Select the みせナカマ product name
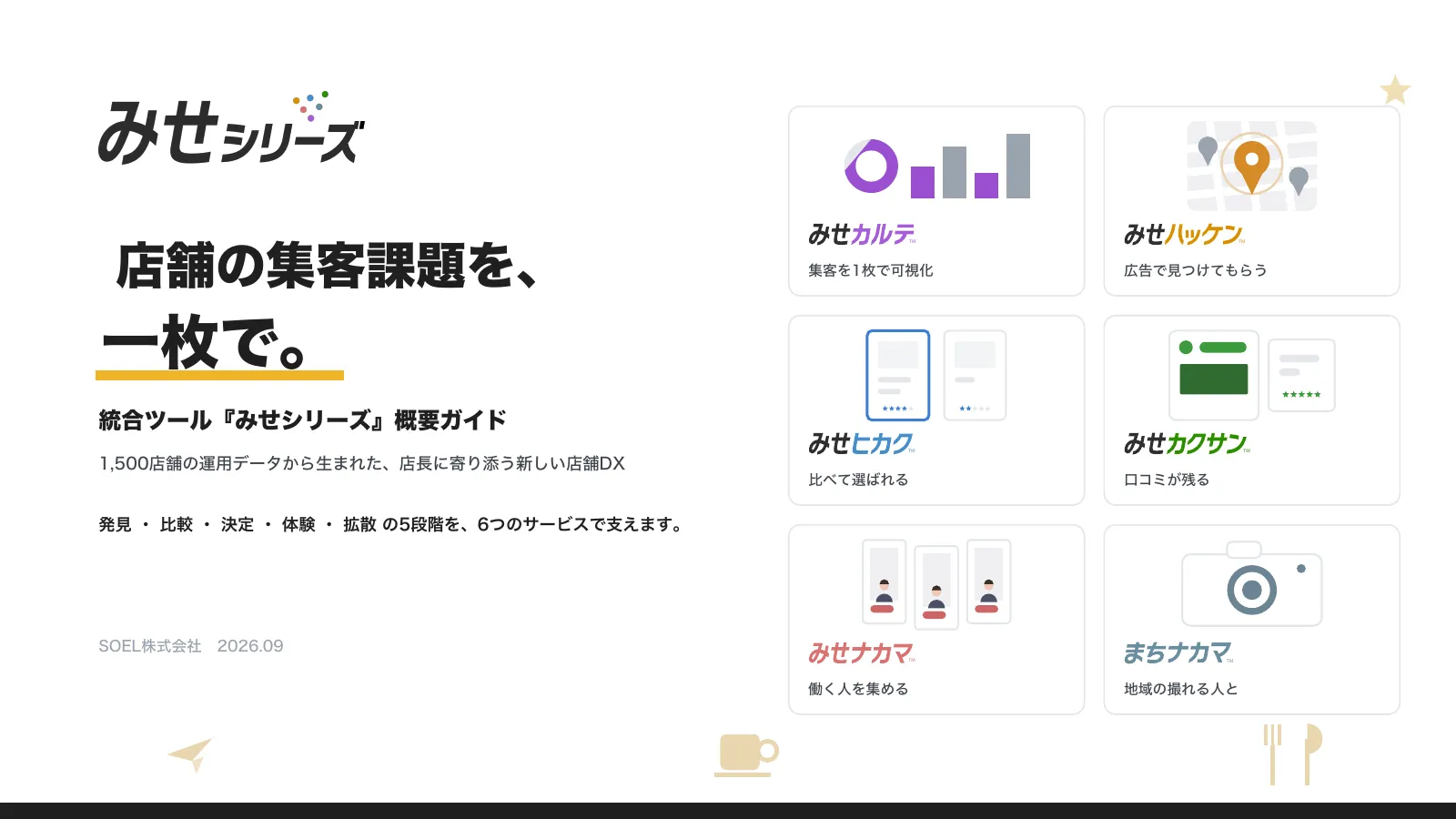 pyautogui.click(x=862, y=653)
